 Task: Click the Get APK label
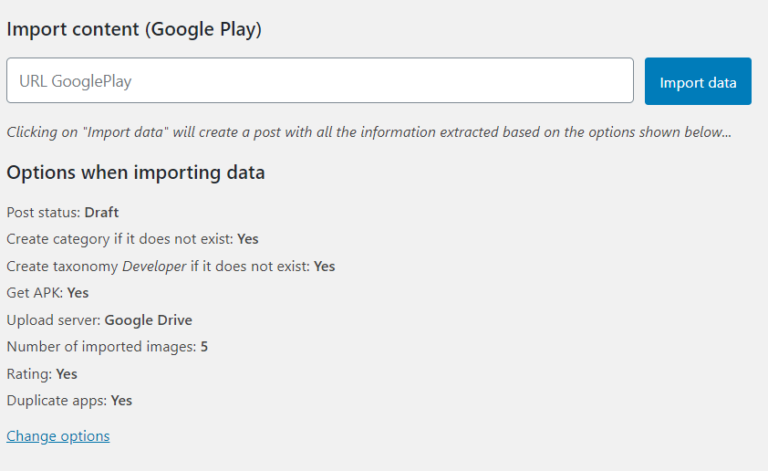pyautogui.click(x=34, y=293)
